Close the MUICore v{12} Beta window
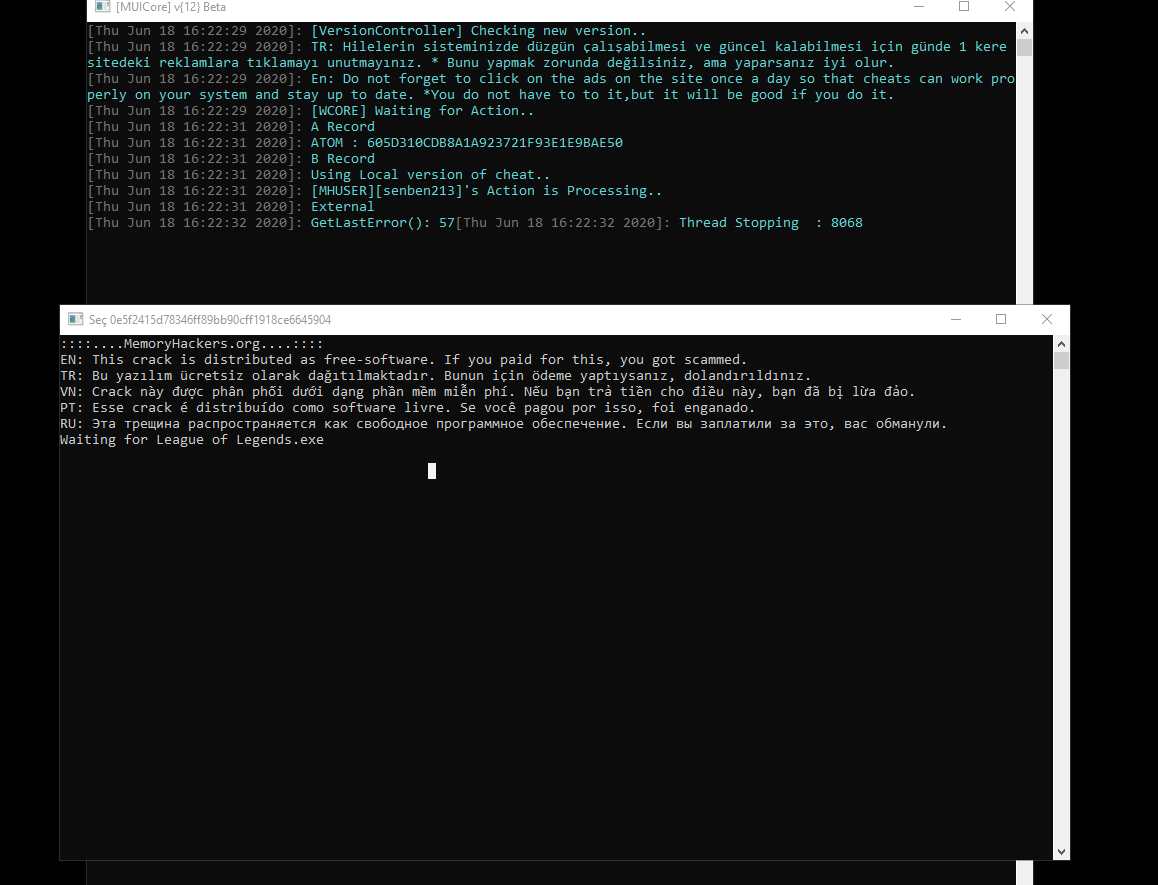1158x885 pixels. click(x=1010, y=7)
